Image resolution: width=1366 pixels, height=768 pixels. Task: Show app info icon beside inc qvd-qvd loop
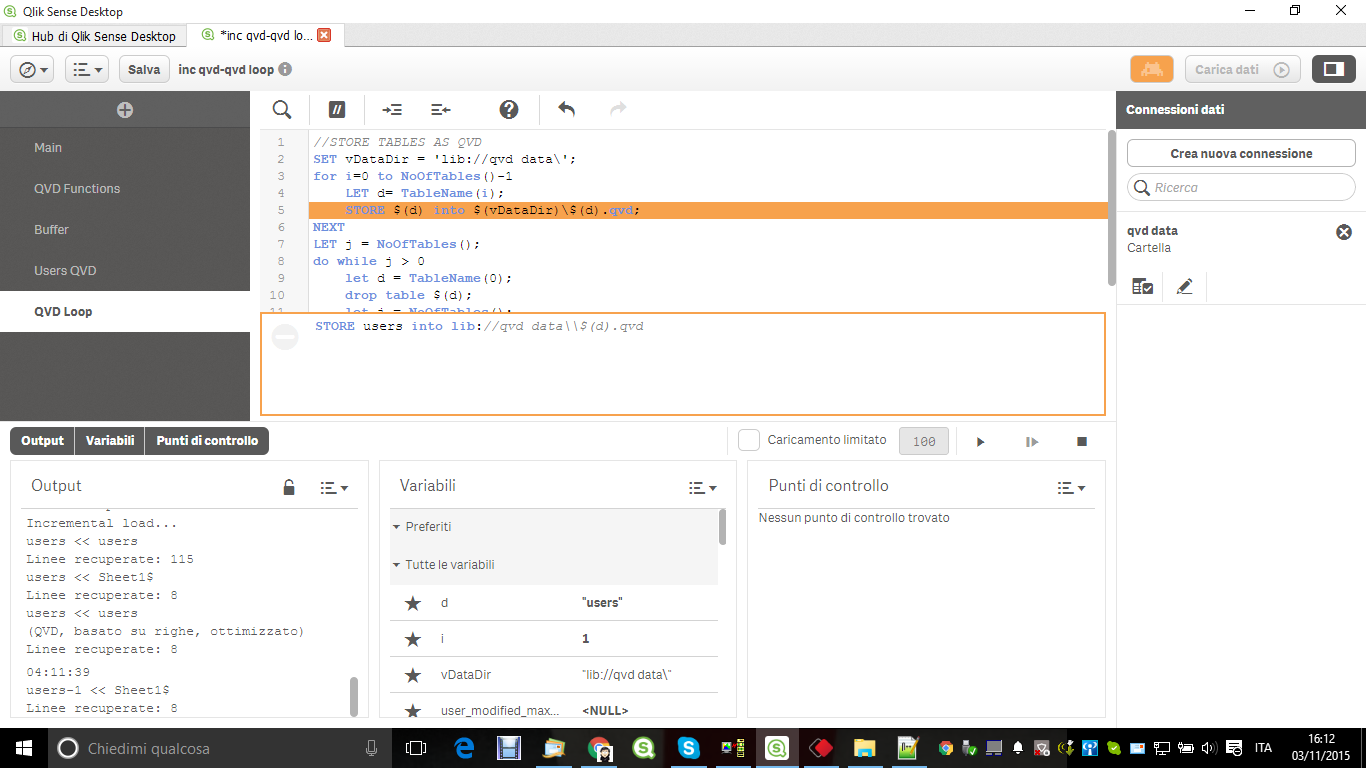click(x=285, y=69)
